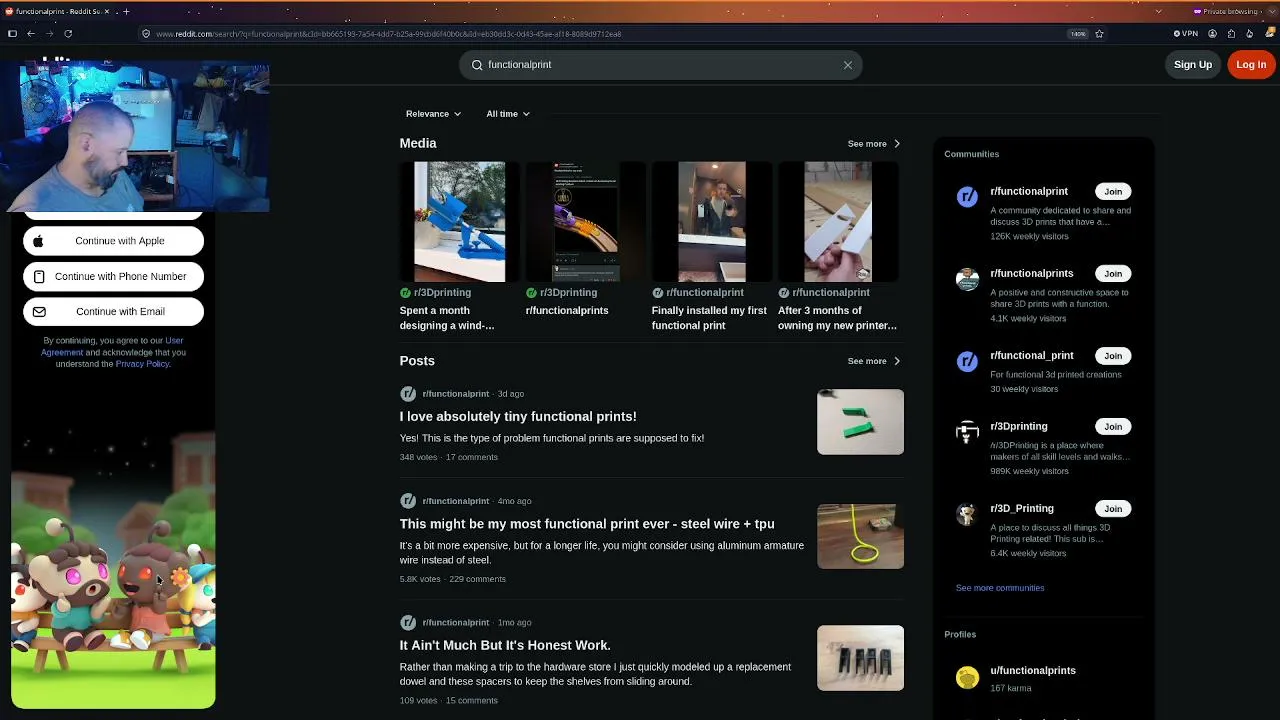Click the Private browsing indicator

(1226, 11)
